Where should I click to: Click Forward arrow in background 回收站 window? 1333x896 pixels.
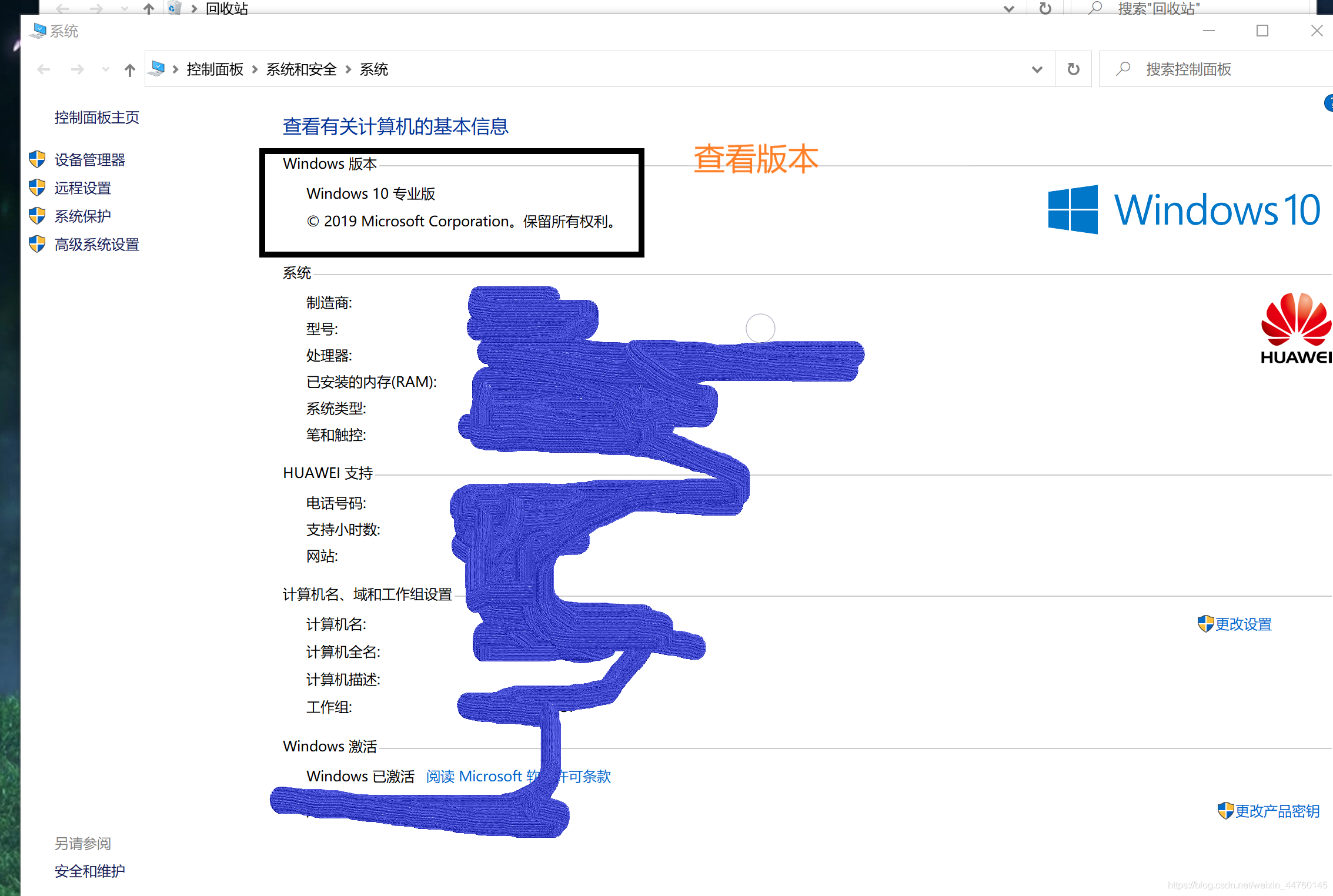coord(96,8)
